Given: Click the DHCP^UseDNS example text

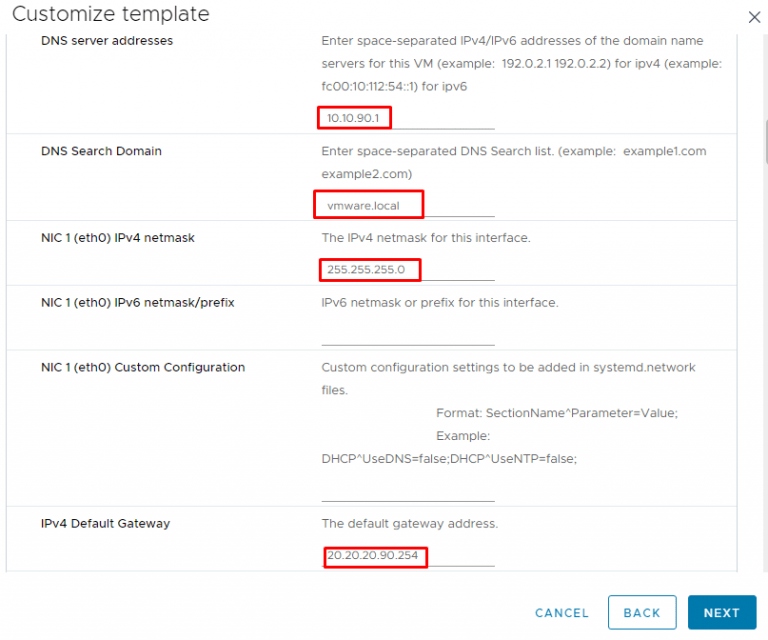Looking at the screenshot, I should (449, 458).
